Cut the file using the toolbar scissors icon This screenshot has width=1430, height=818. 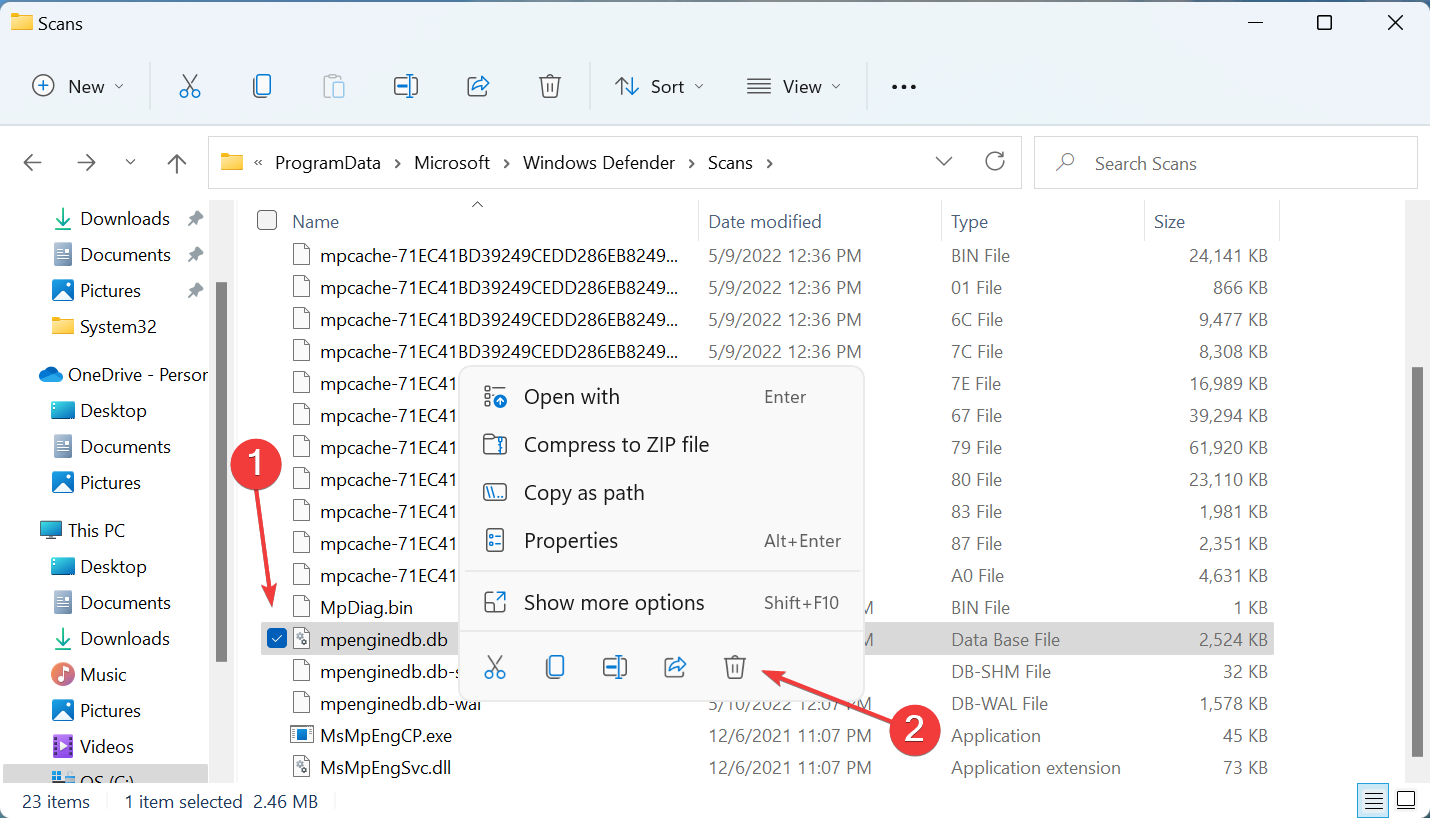pyautogui.click(x=190, y=86)
